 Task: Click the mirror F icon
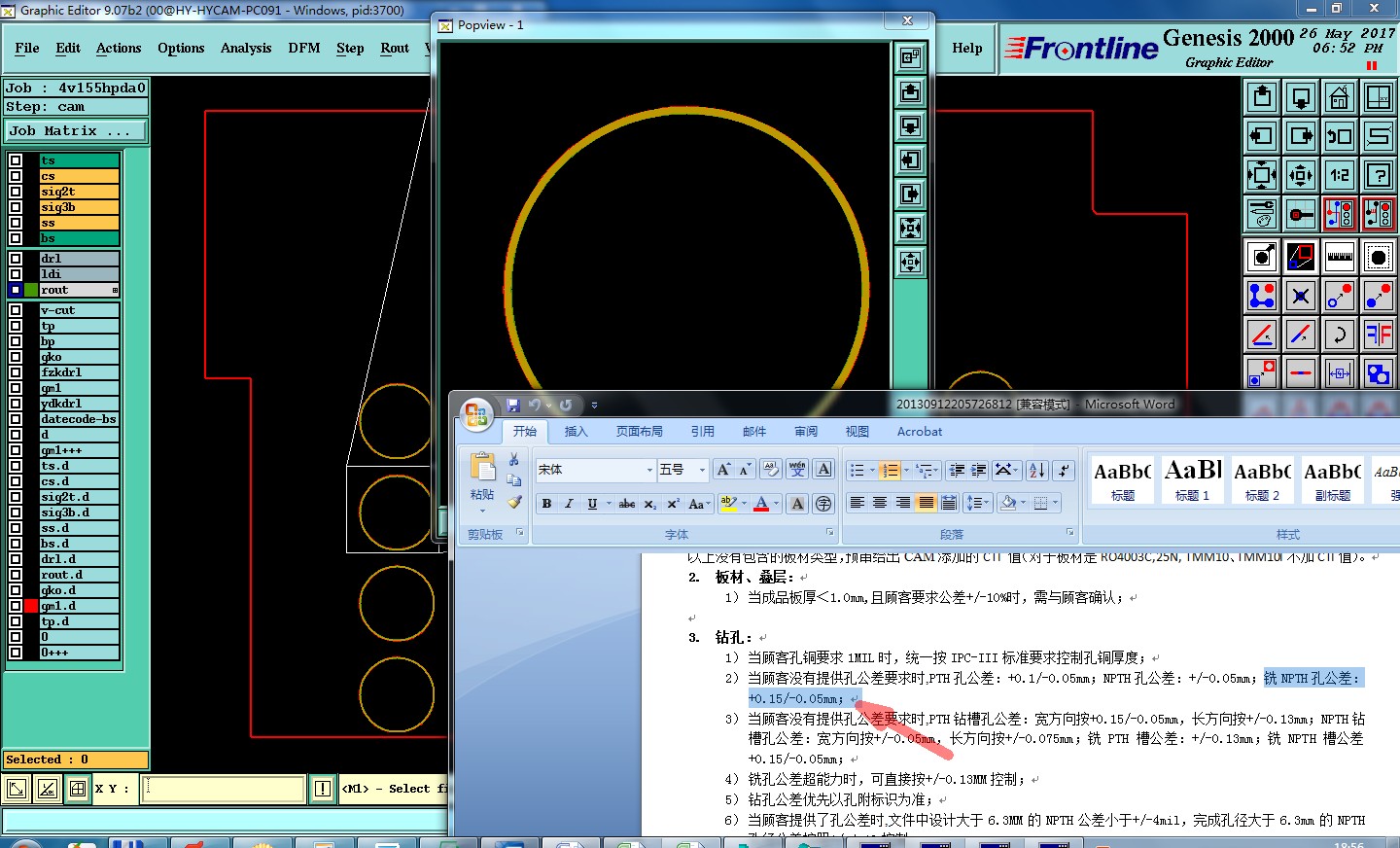coord(1379,335)
